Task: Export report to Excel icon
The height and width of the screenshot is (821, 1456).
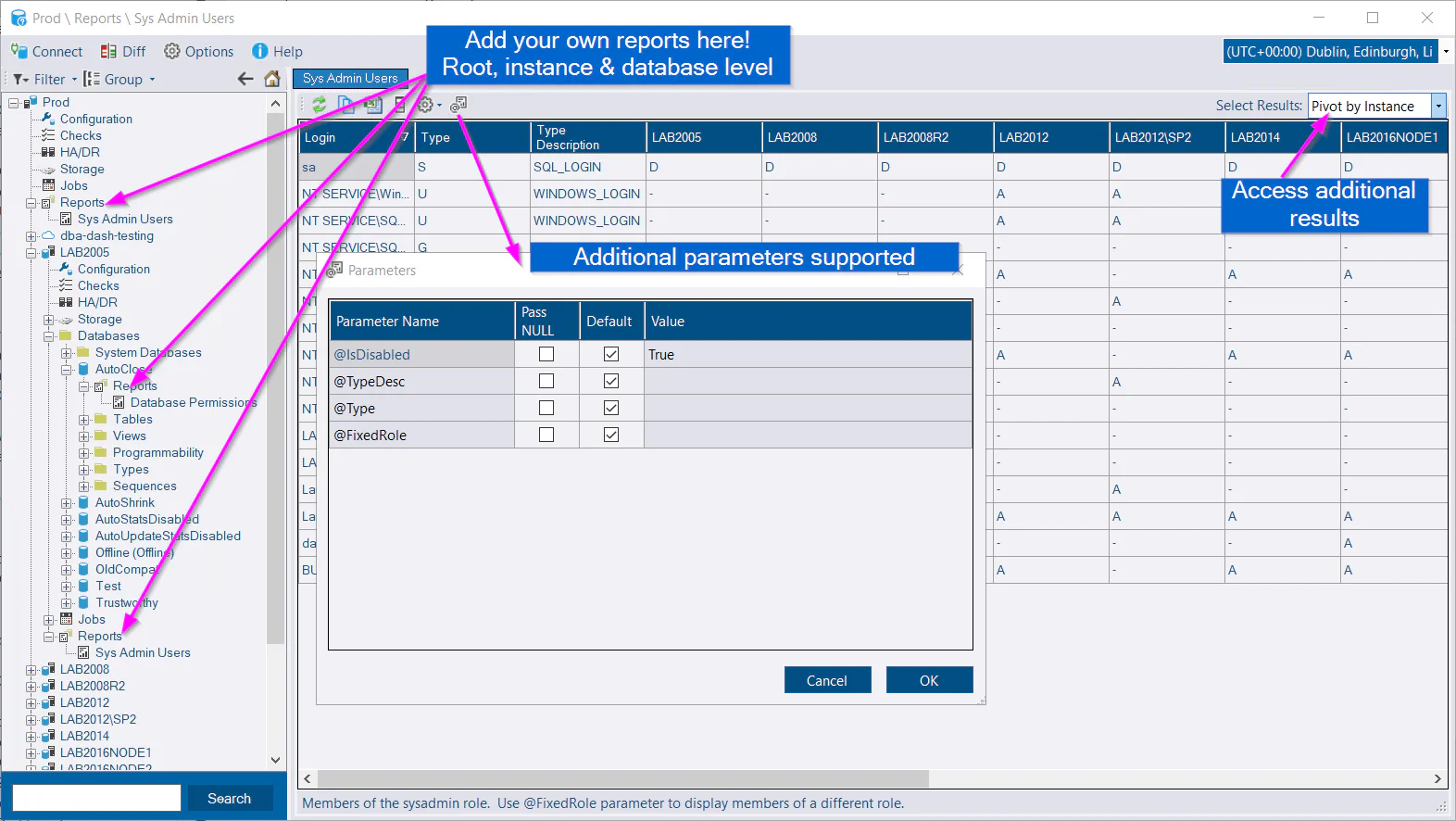Action: [x=372, y=105]
